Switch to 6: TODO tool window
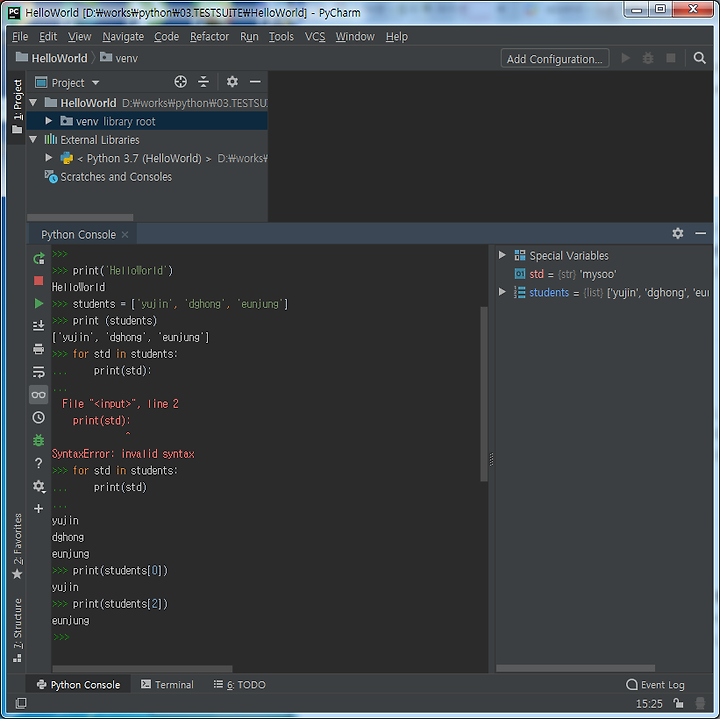This screenshot has height=719, width=720. pos(240,685)
